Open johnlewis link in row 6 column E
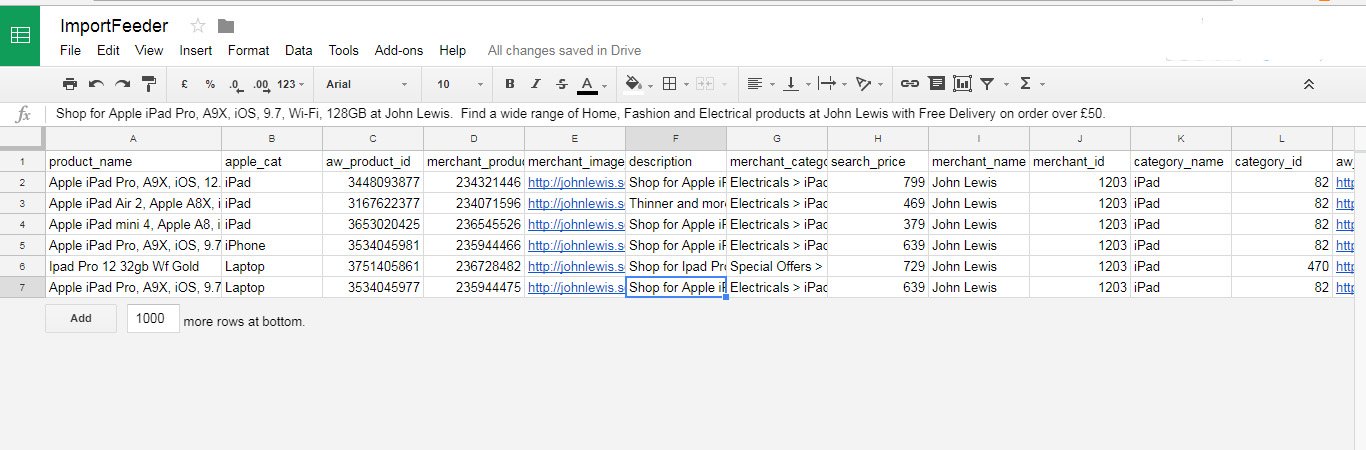The width and height of the screenshot is (1366, 450). (576, 266)
